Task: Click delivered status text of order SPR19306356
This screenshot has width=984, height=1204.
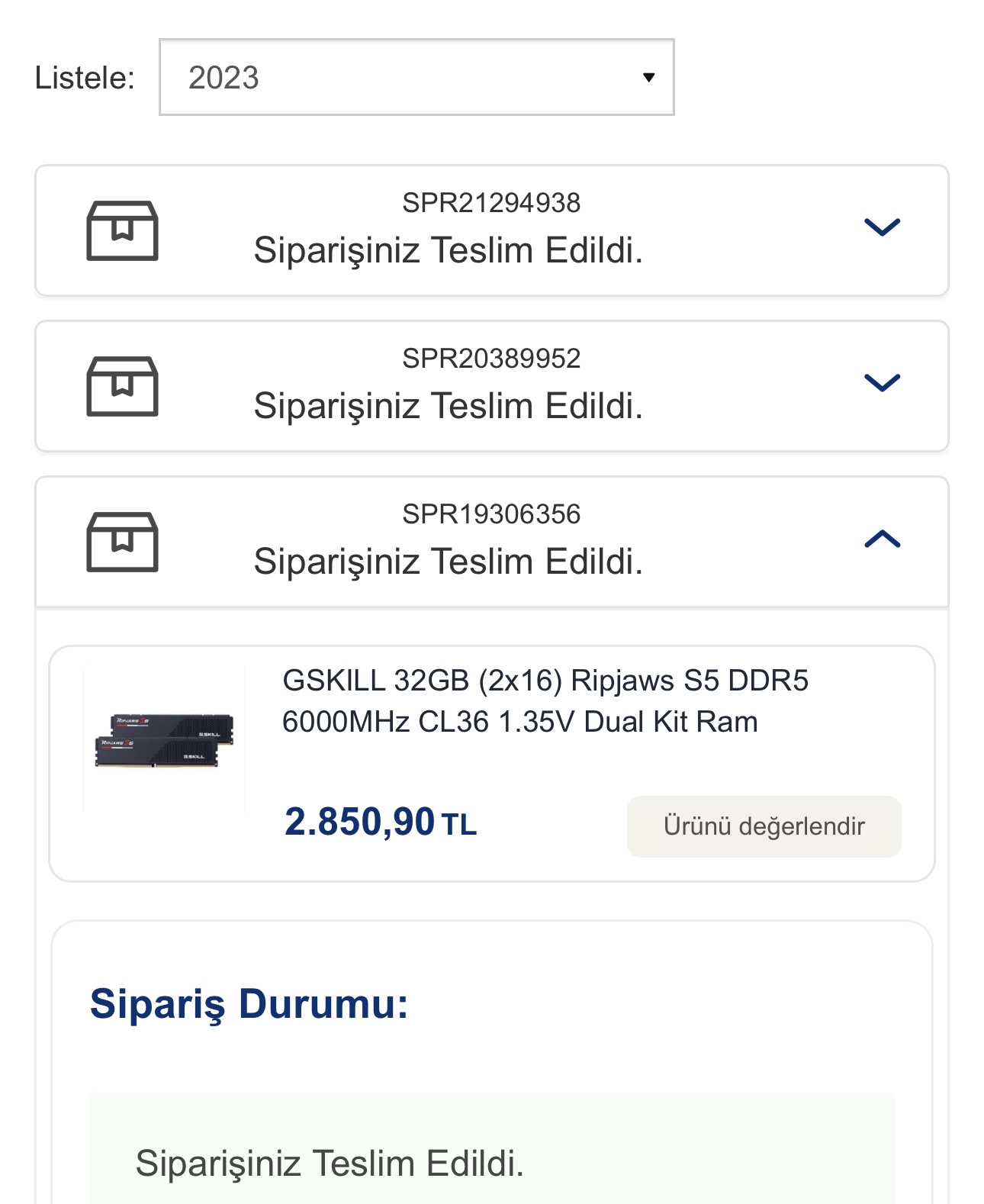Action: click(x=448, y=562)
